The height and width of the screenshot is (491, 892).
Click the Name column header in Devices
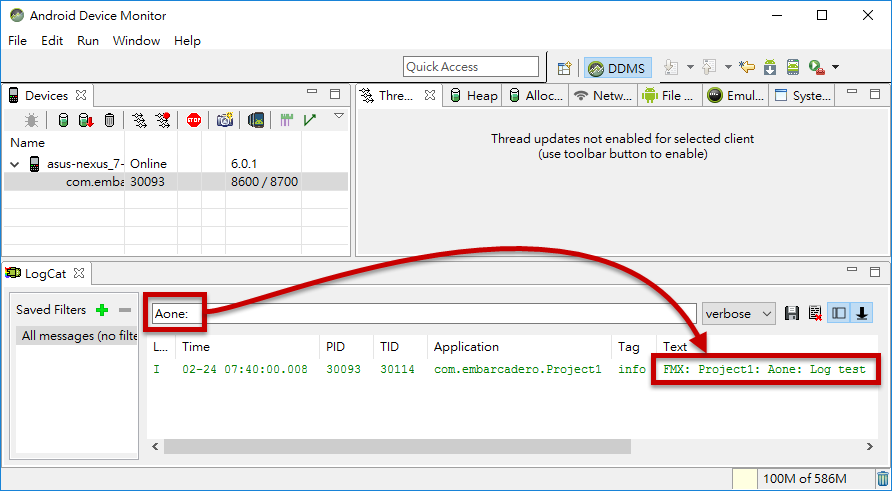[27, 143]
